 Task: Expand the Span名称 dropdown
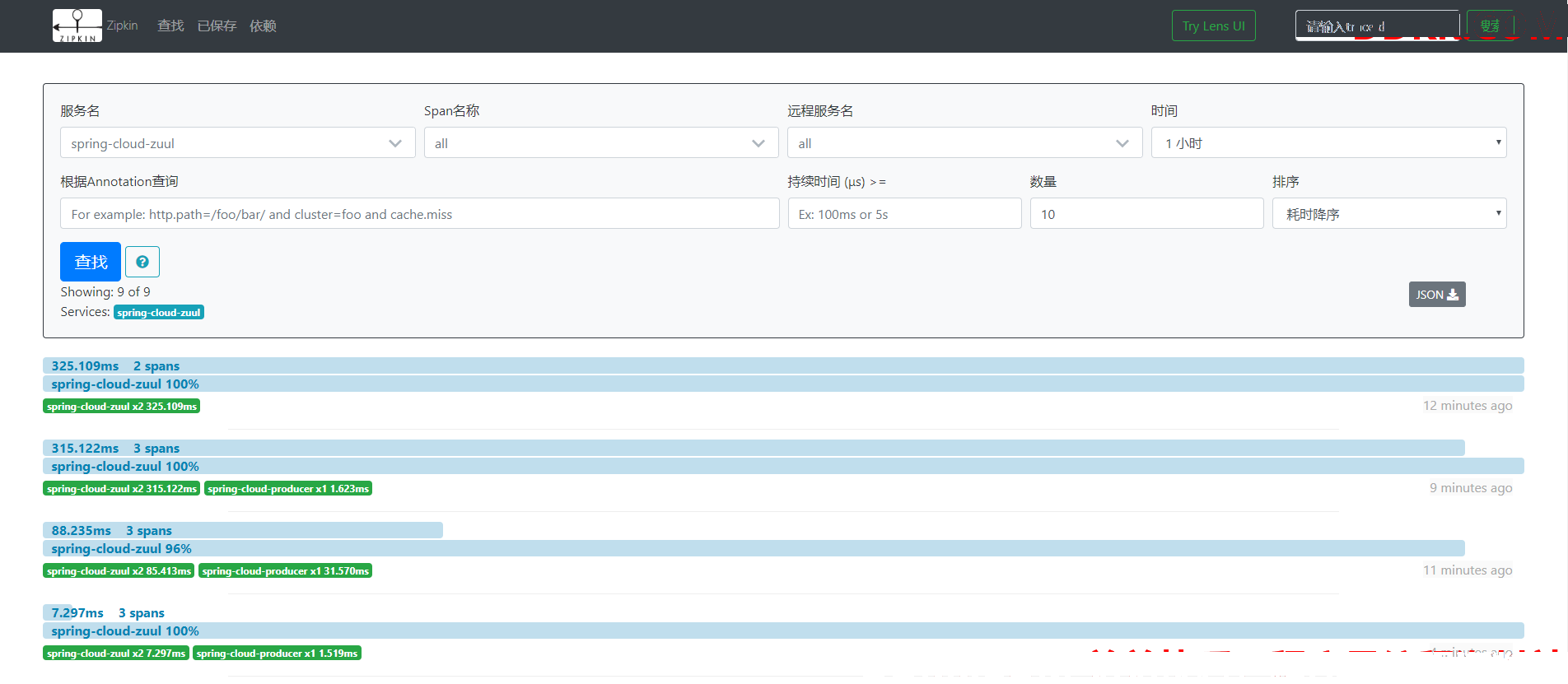[601, 142]
